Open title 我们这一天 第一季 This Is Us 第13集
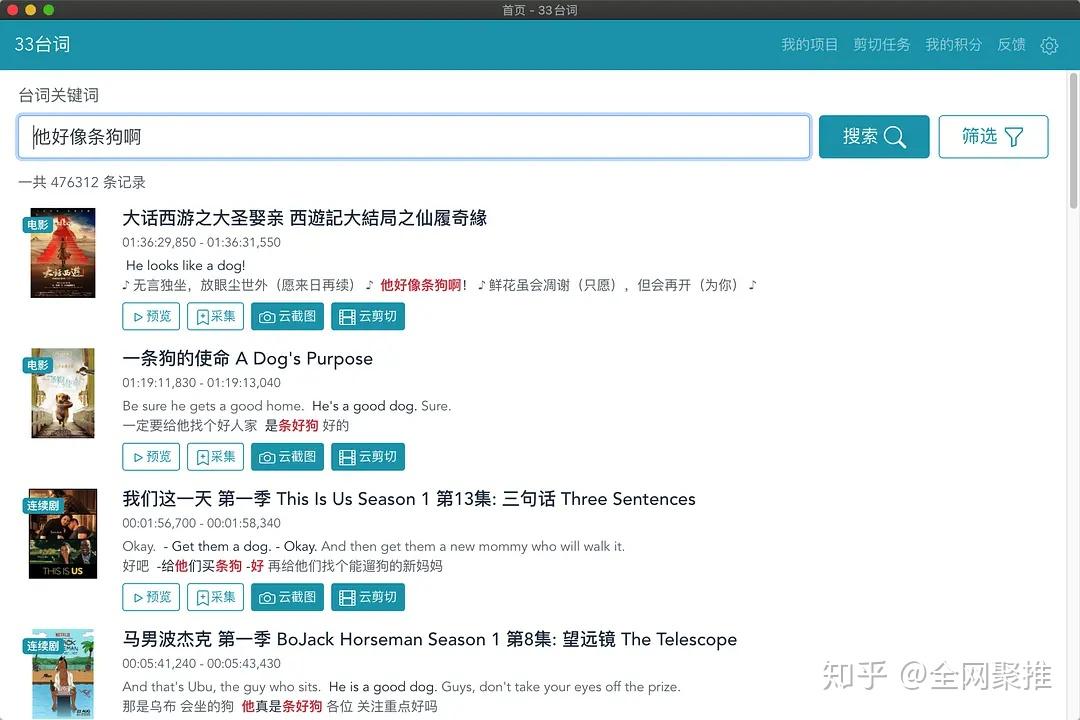 408,499
